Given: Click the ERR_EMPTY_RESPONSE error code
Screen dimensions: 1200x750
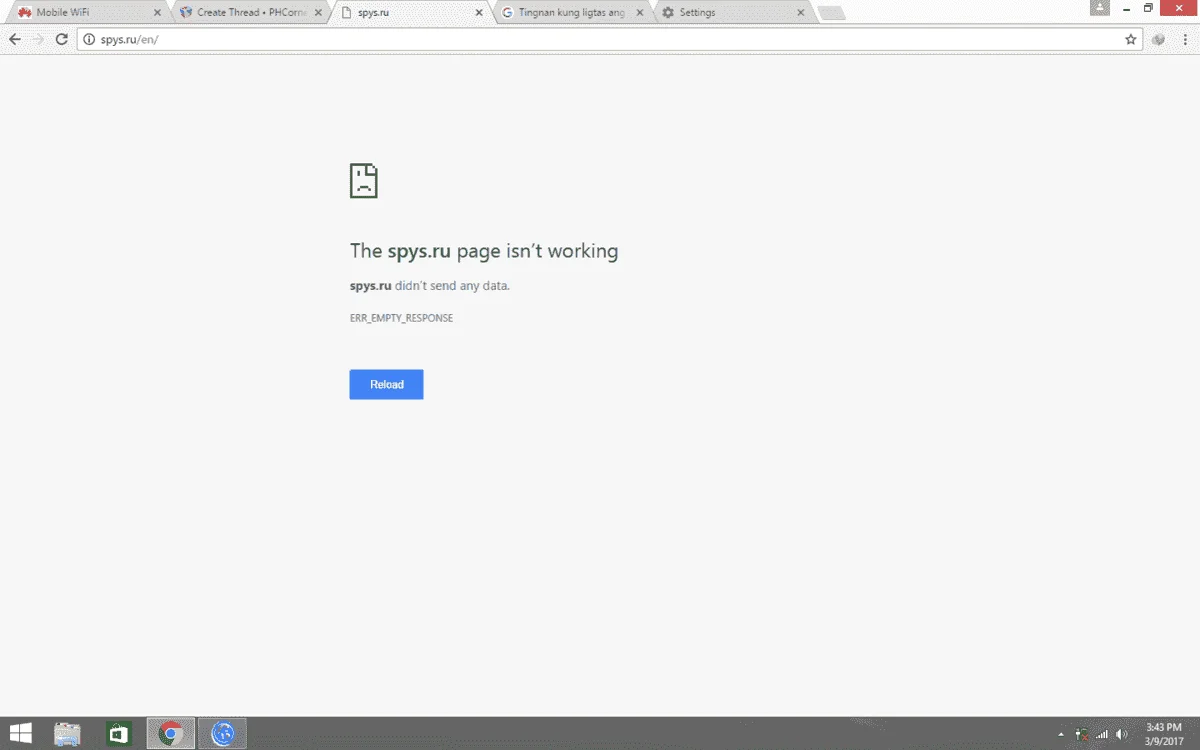Looking at the screenshot, I should (x=401, y=318).
